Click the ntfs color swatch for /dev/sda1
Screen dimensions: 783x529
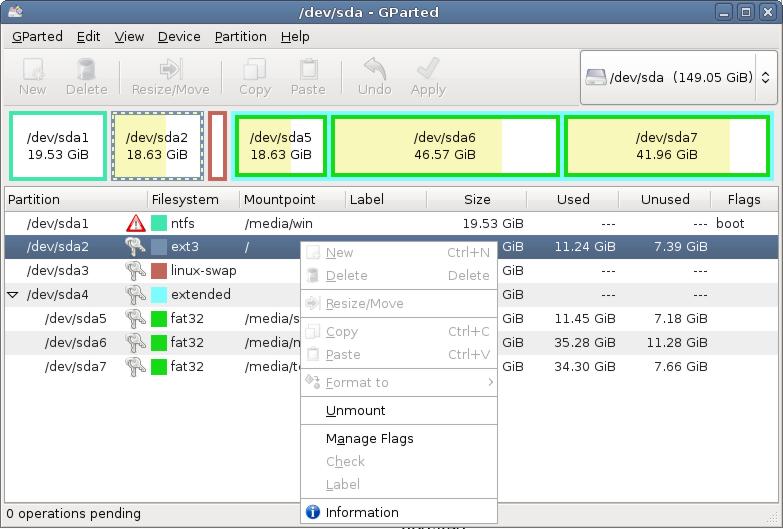(x=159, y=223)
